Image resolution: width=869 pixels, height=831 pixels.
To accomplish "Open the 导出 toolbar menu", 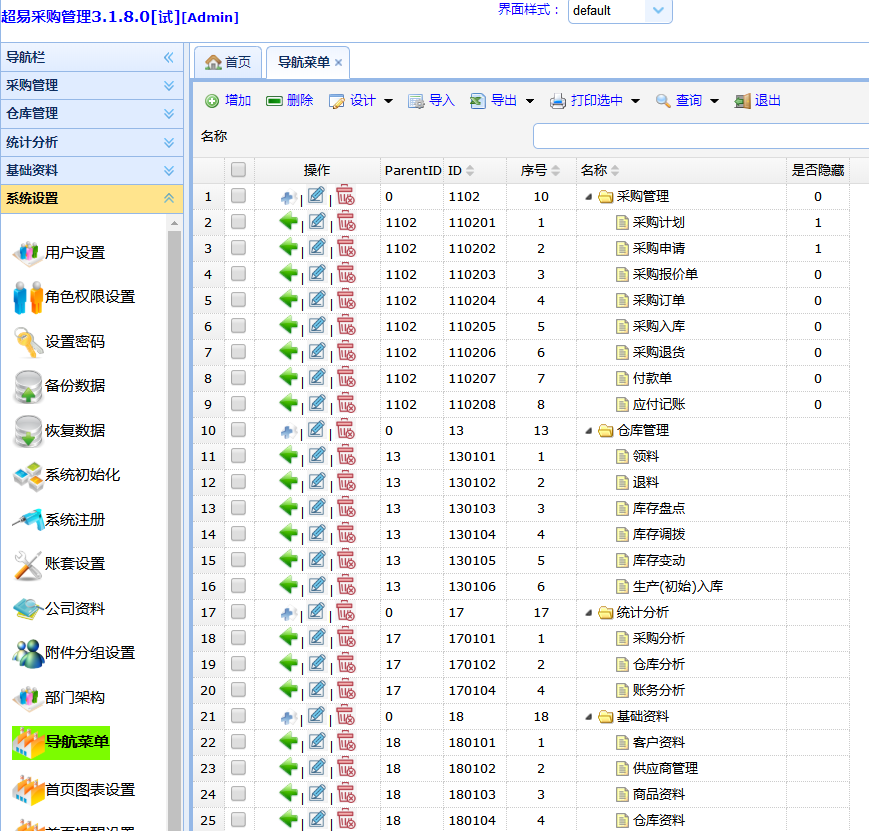I will coord(503,101).
